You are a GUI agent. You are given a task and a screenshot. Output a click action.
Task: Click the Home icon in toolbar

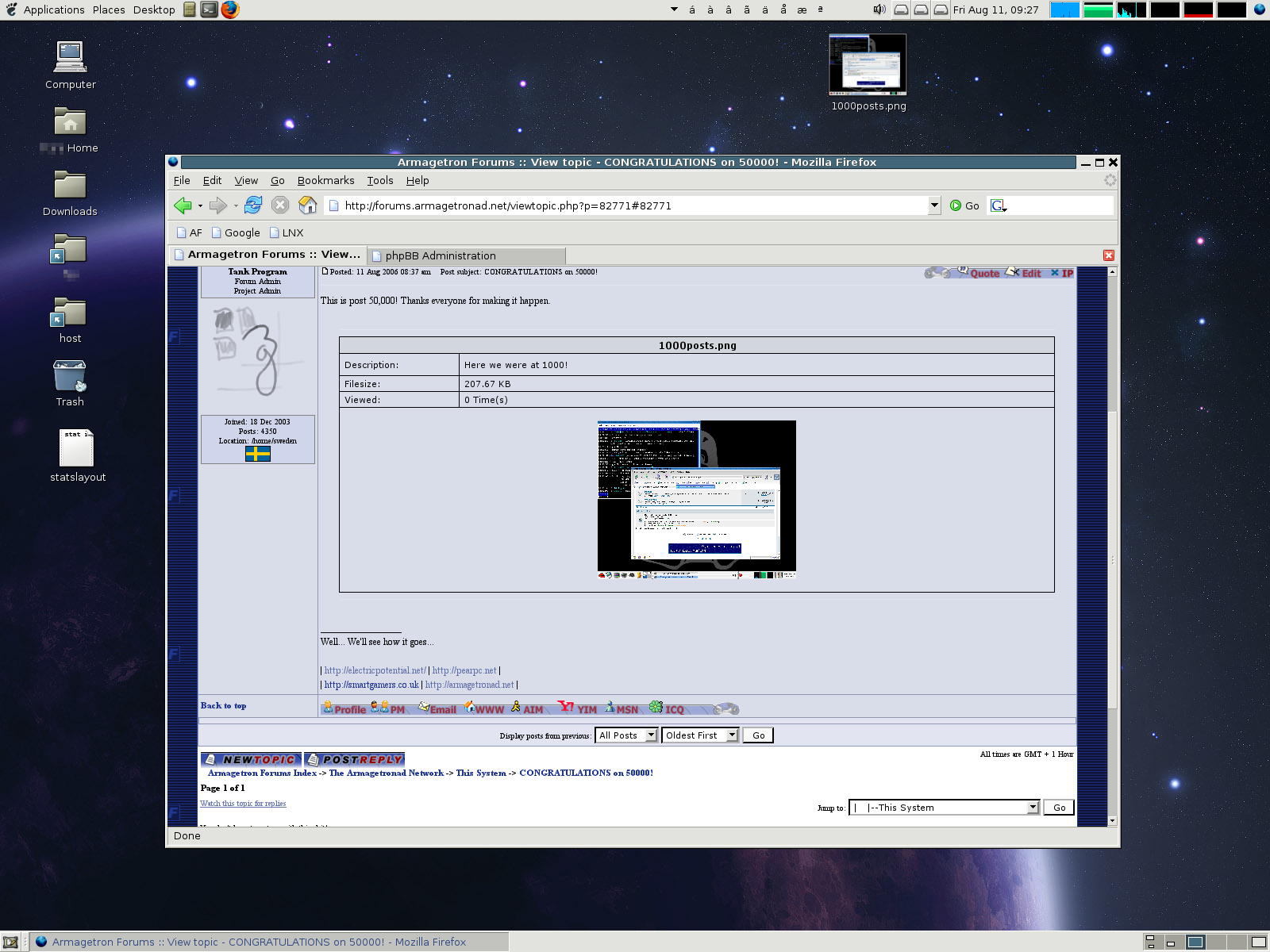click(307, 205)
